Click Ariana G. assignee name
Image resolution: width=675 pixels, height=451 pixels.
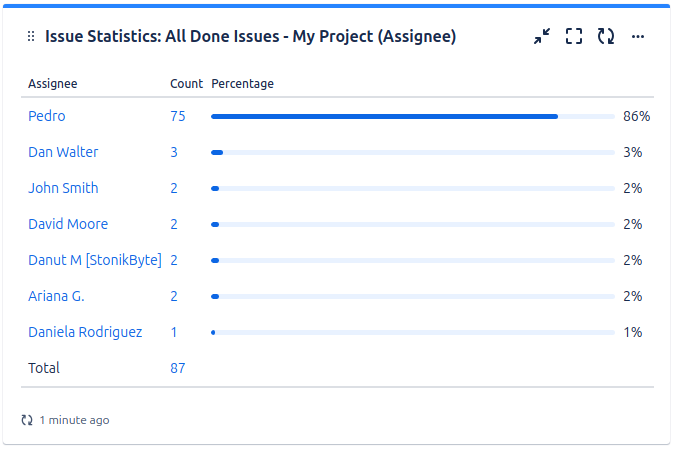(56, 296)
